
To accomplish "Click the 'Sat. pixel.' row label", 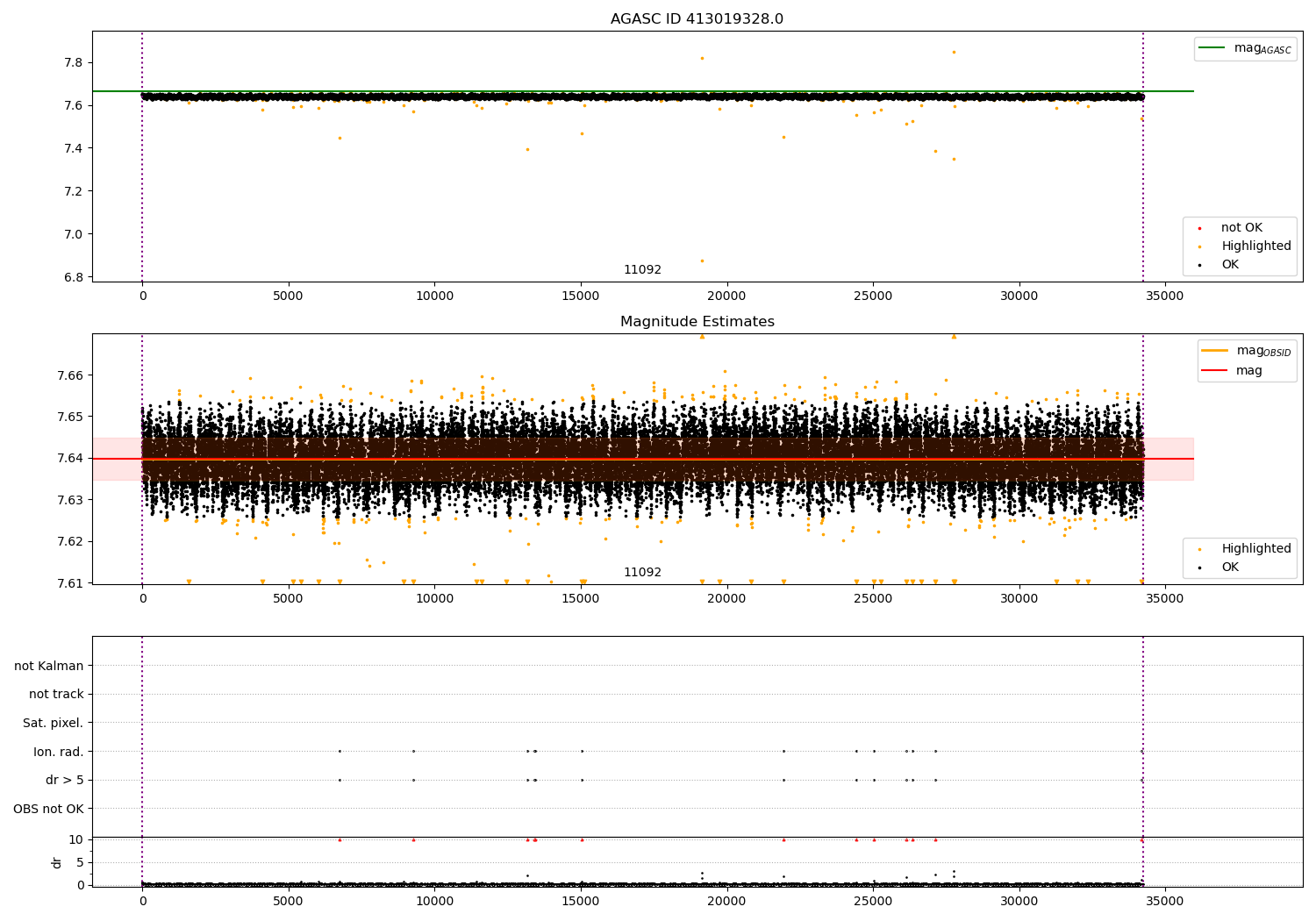I will (x=54, y=723).
